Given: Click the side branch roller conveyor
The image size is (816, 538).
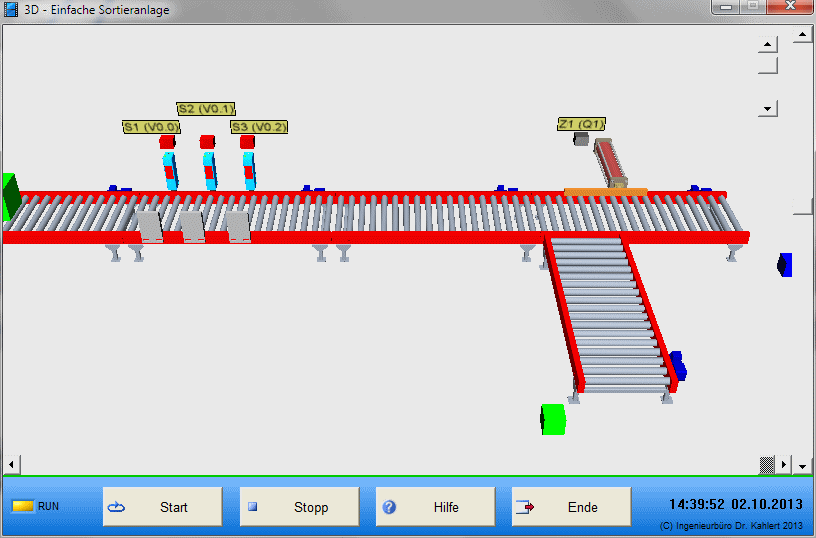Looking at the screenshot, I should click(611, 314).
